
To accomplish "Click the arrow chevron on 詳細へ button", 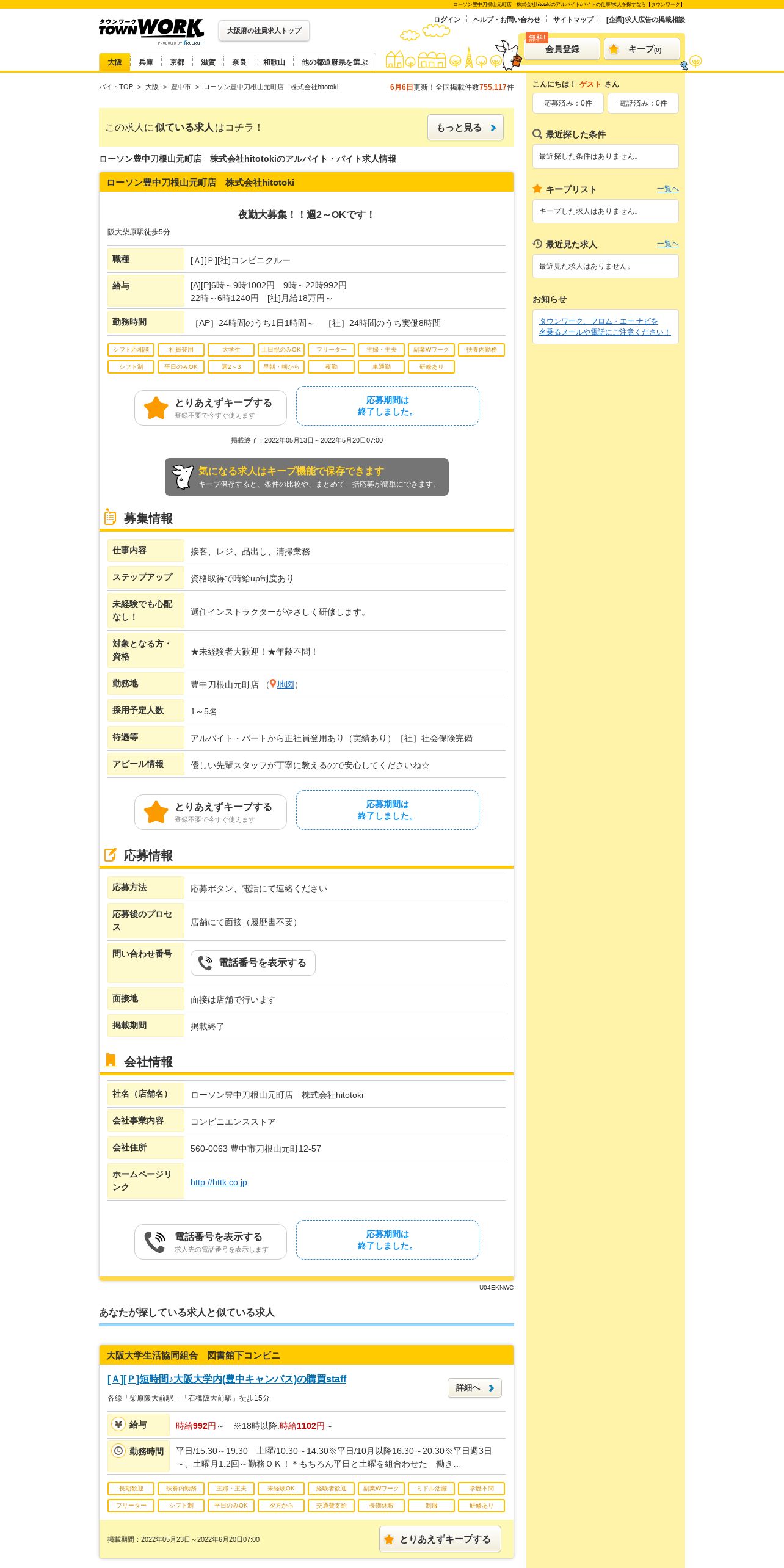I will [x=491, y=1388].
